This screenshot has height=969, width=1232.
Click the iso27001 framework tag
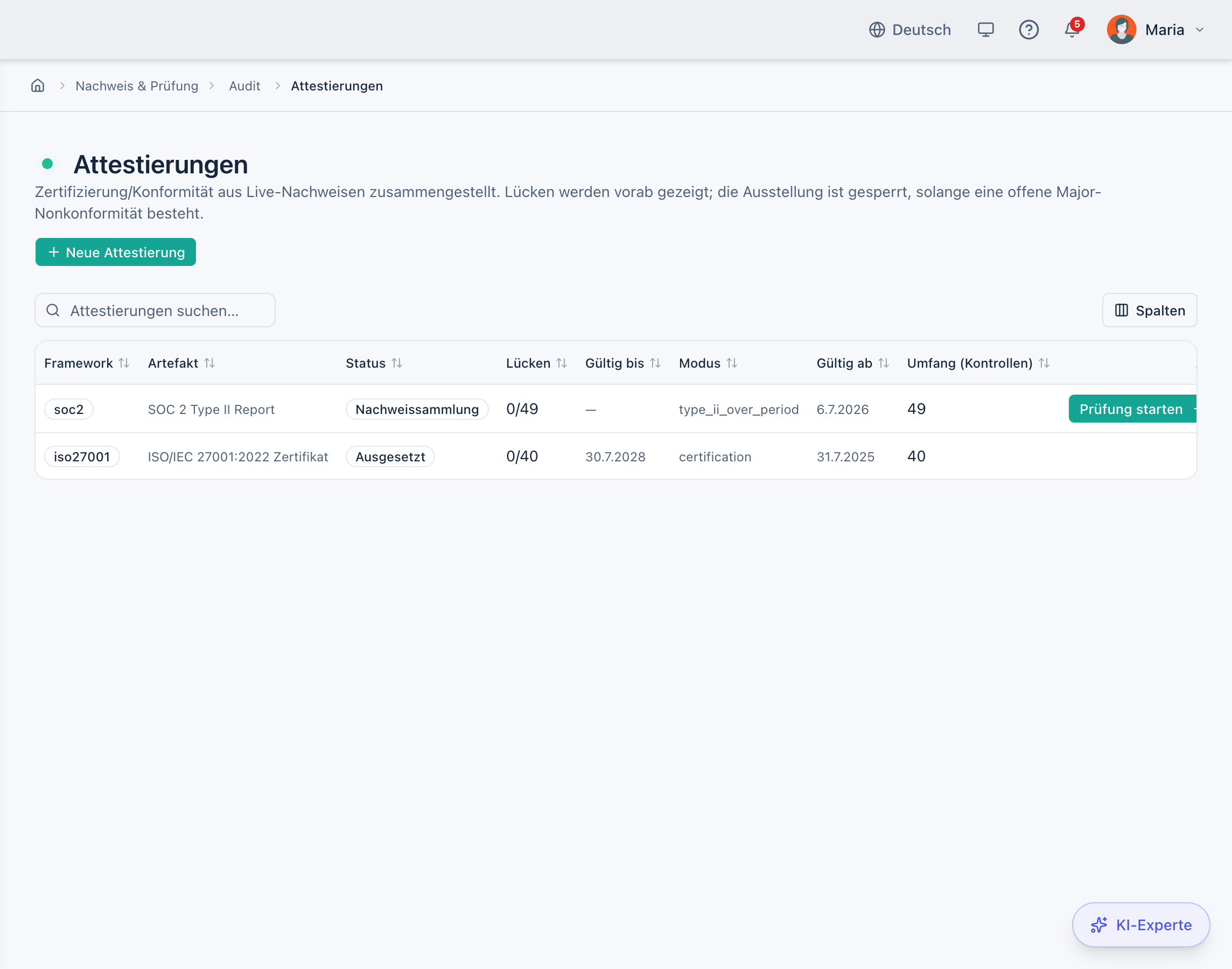[82, 457]
